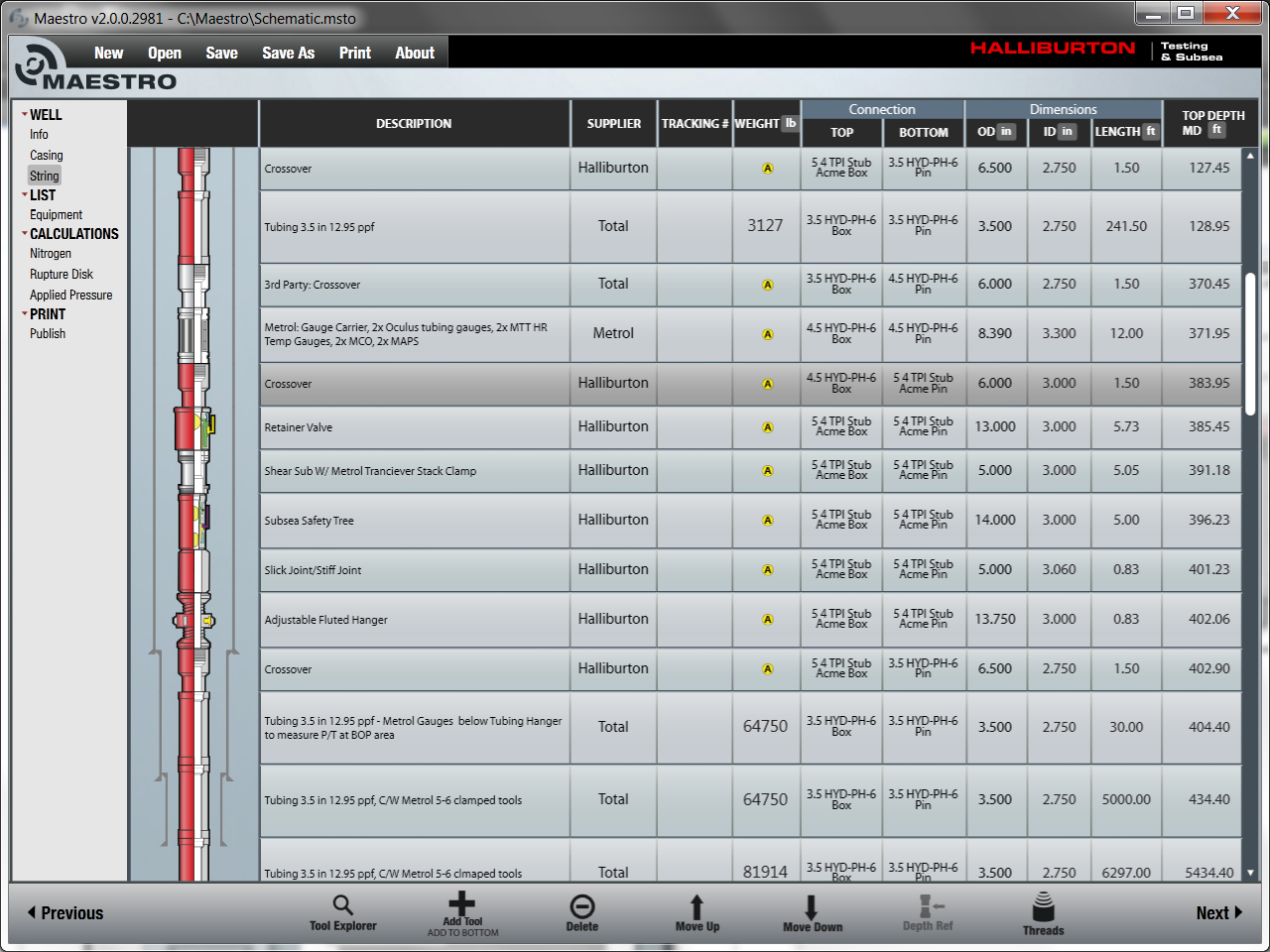
Task: Click warning icon in Retainer Valve row
Action: click(767, 427)
